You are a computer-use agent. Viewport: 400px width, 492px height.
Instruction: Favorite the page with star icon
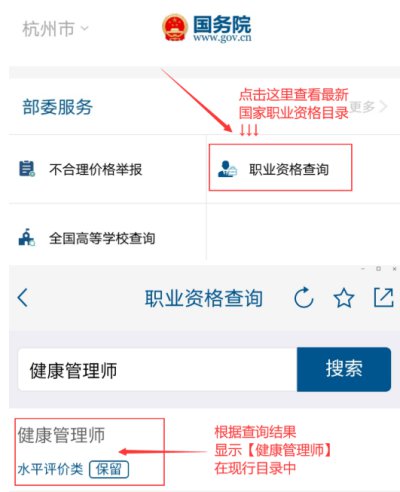(344, 298)
